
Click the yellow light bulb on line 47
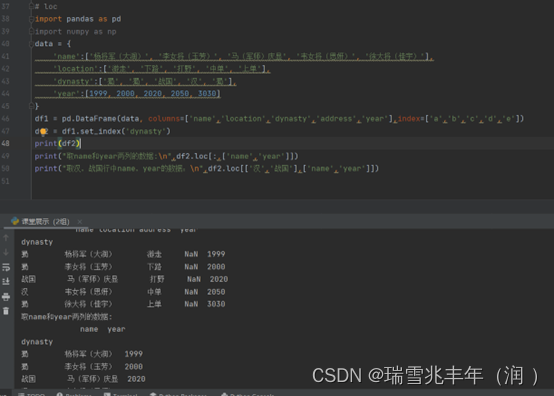[43, 132]
